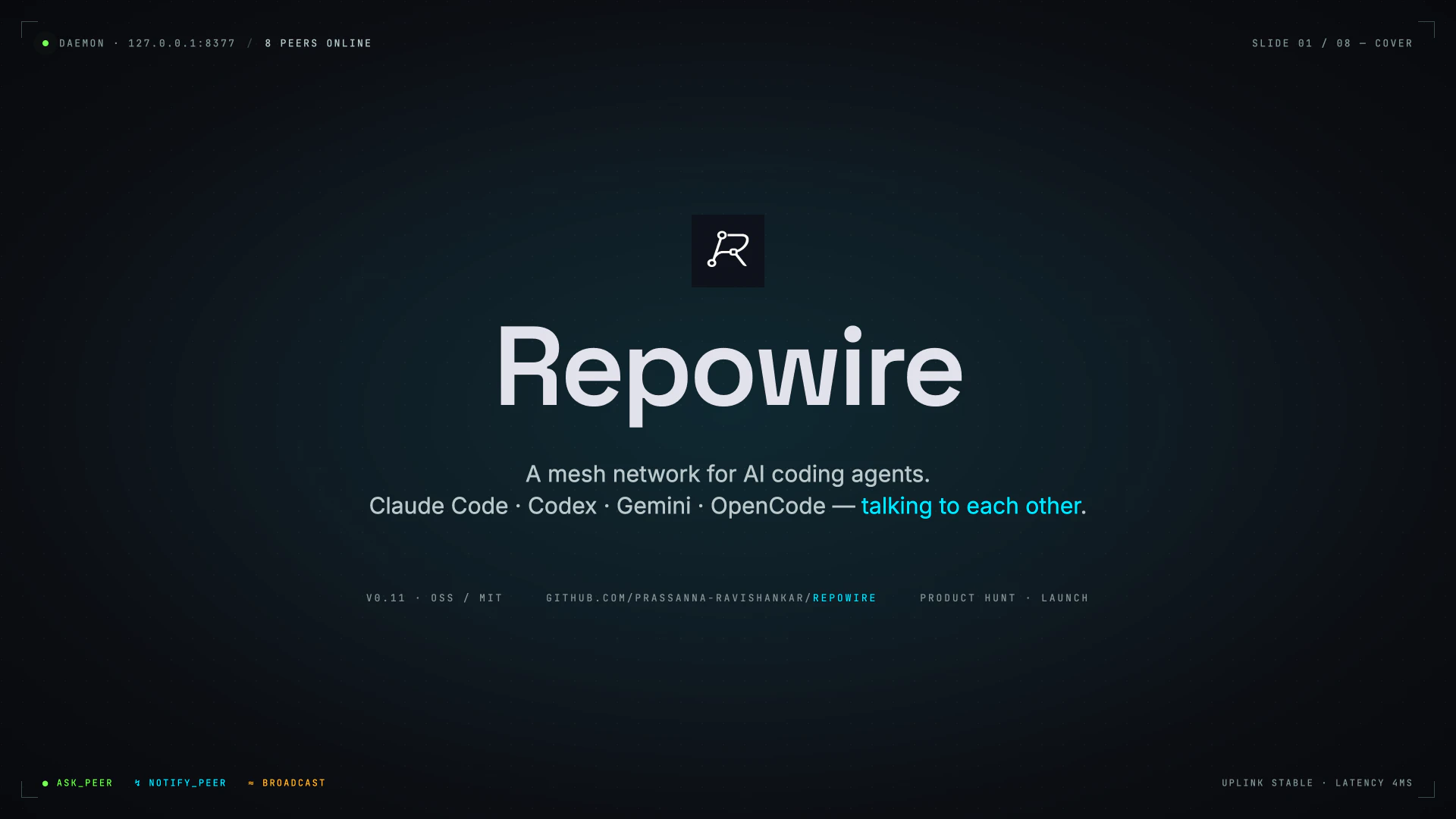This screenshot has height=819, width=1456.
Task: Select the ASK_PEER label
Action: (85, 783)
